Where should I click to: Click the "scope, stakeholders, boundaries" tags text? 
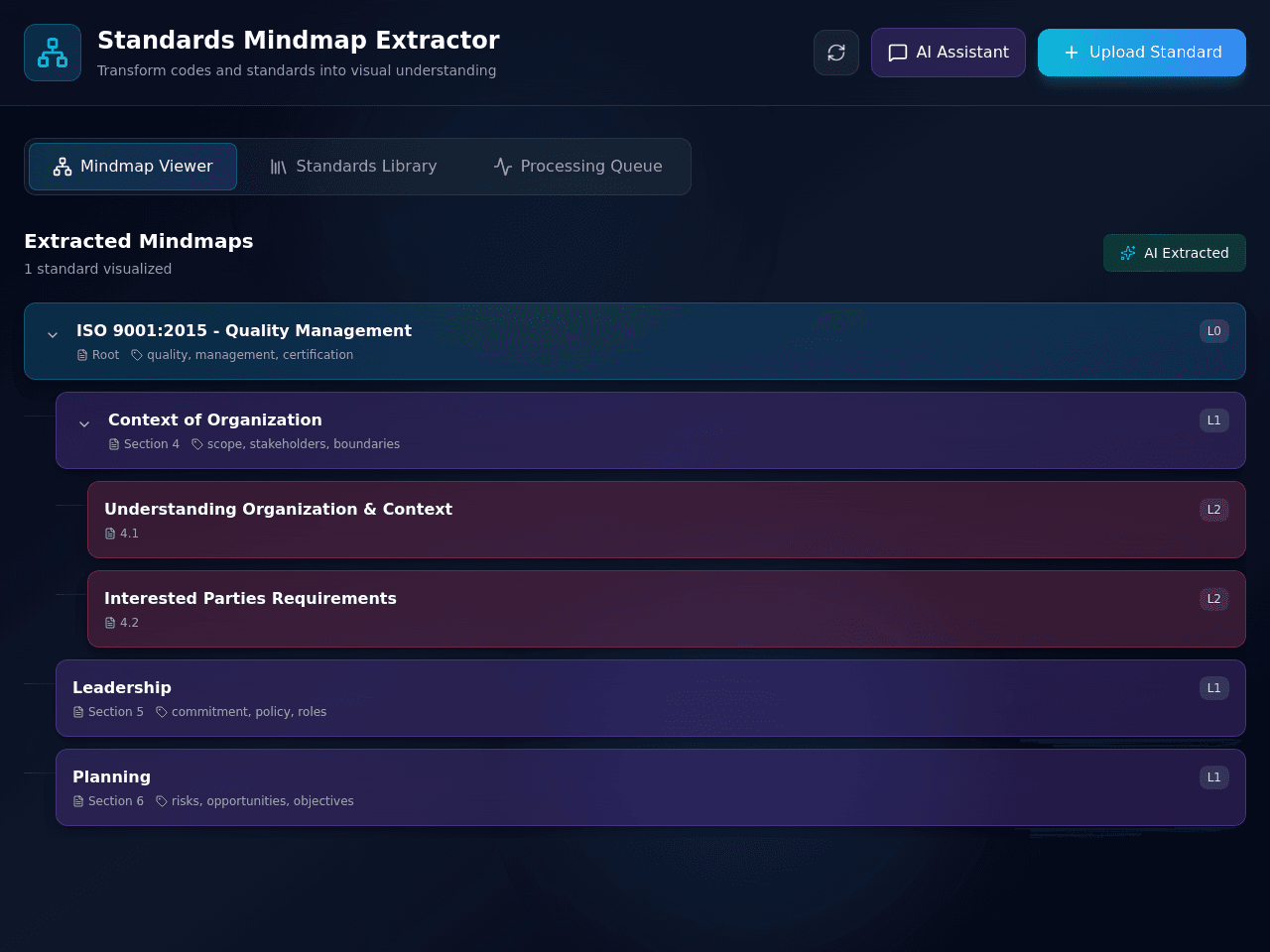(x=304, y=444)
